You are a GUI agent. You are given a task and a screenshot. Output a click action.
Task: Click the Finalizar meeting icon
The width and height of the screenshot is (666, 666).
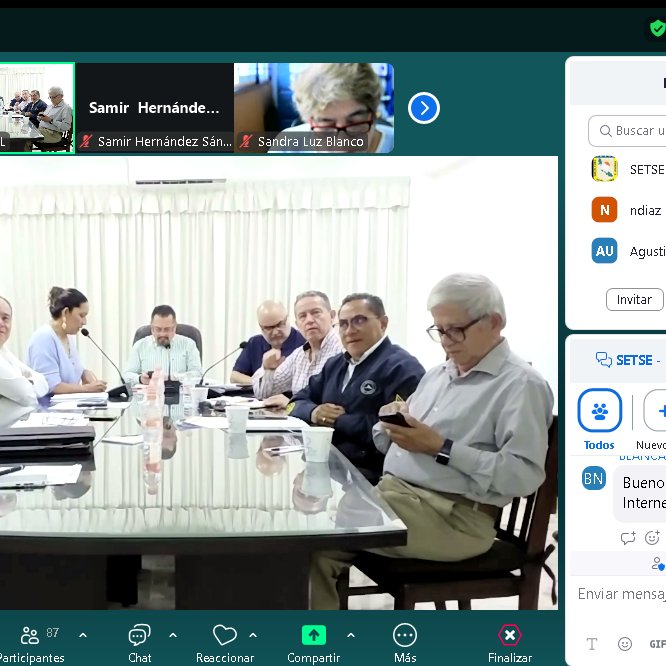pyautogui.click(x=510, y=635)
